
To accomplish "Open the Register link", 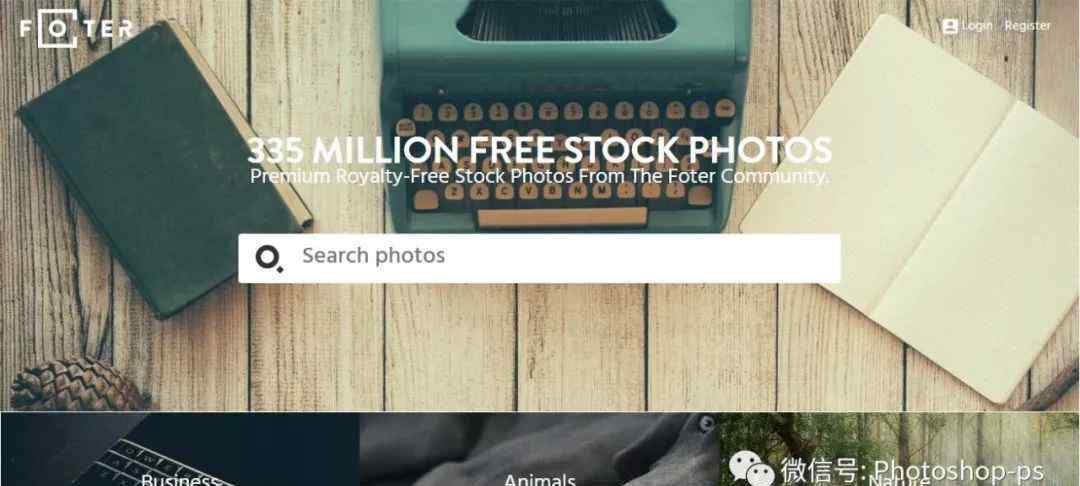I will tap(1028, 26).
